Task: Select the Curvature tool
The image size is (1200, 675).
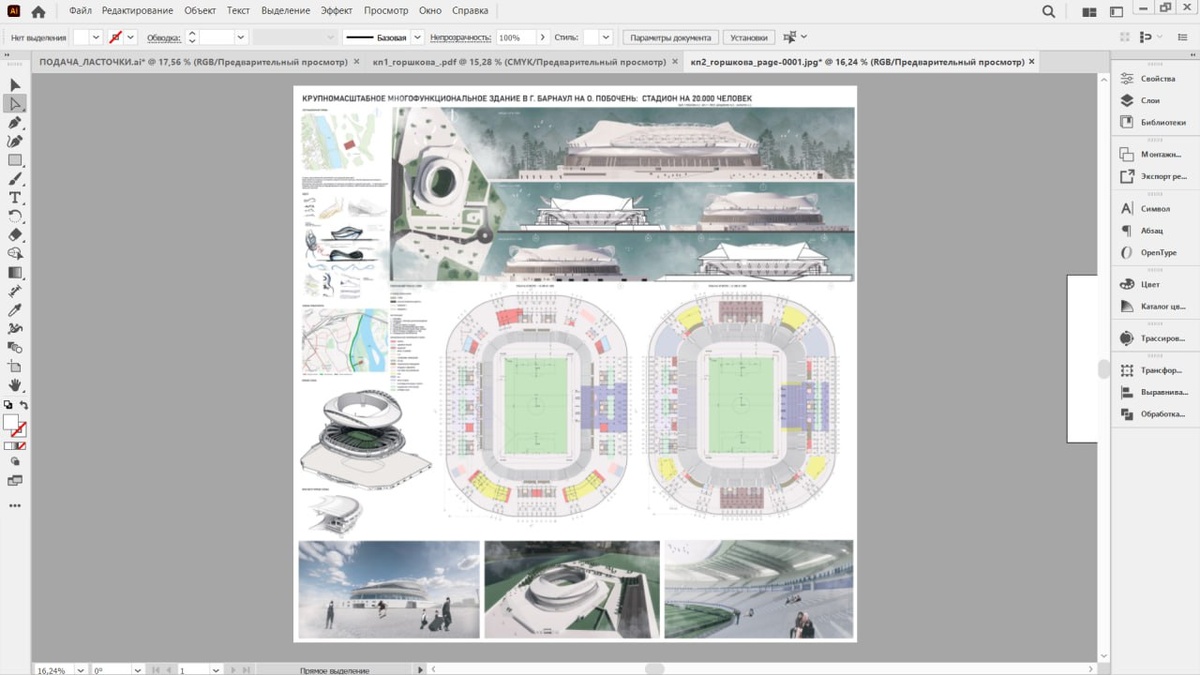Action: click(15, 141)
